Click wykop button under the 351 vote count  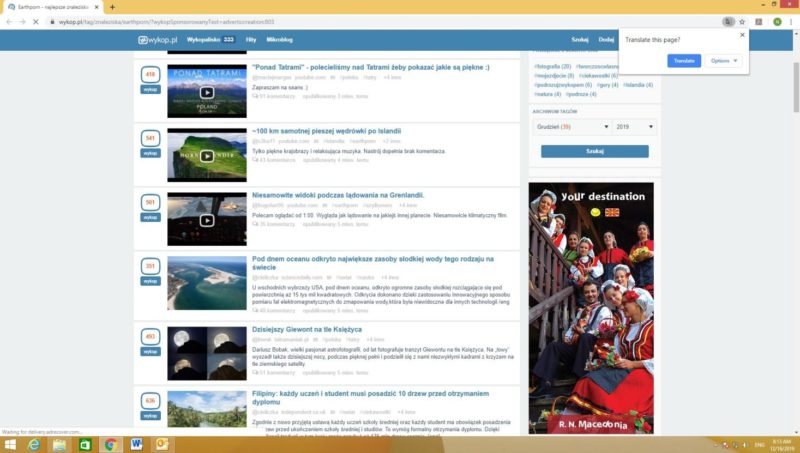click(x=151, y=282)
